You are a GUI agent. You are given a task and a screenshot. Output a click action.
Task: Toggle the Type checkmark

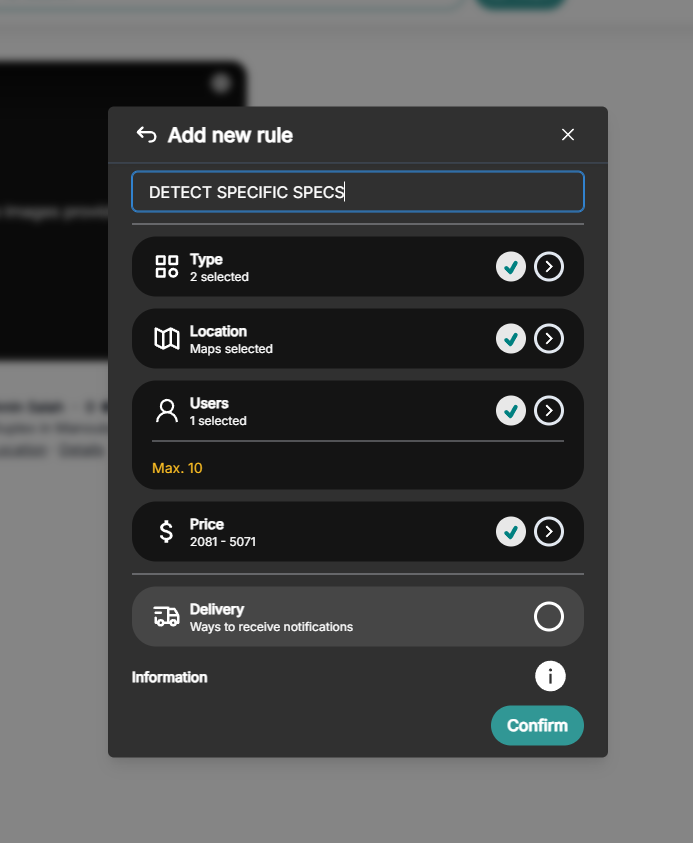click(511, 267)
